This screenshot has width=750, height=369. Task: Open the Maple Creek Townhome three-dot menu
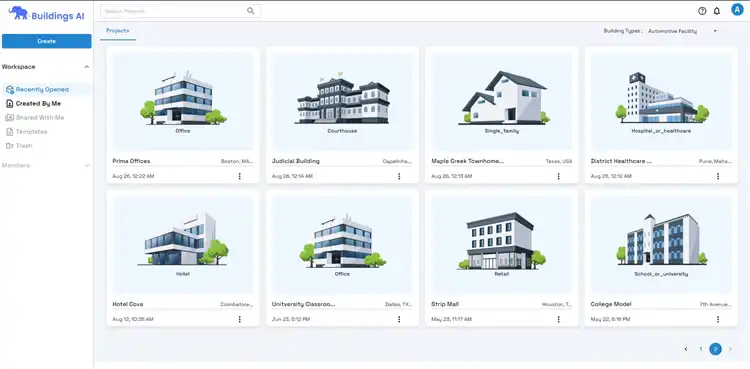click(x=558, y=176)
